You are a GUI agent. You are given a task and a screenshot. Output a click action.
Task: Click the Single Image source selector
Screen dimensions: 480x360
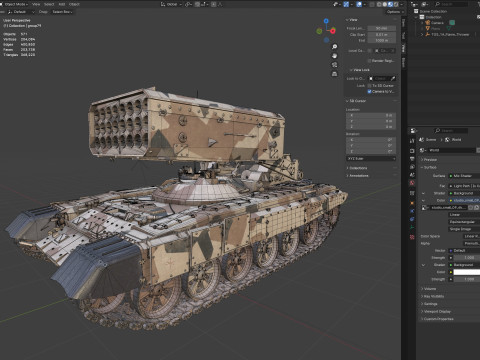(x=464, y=229)
